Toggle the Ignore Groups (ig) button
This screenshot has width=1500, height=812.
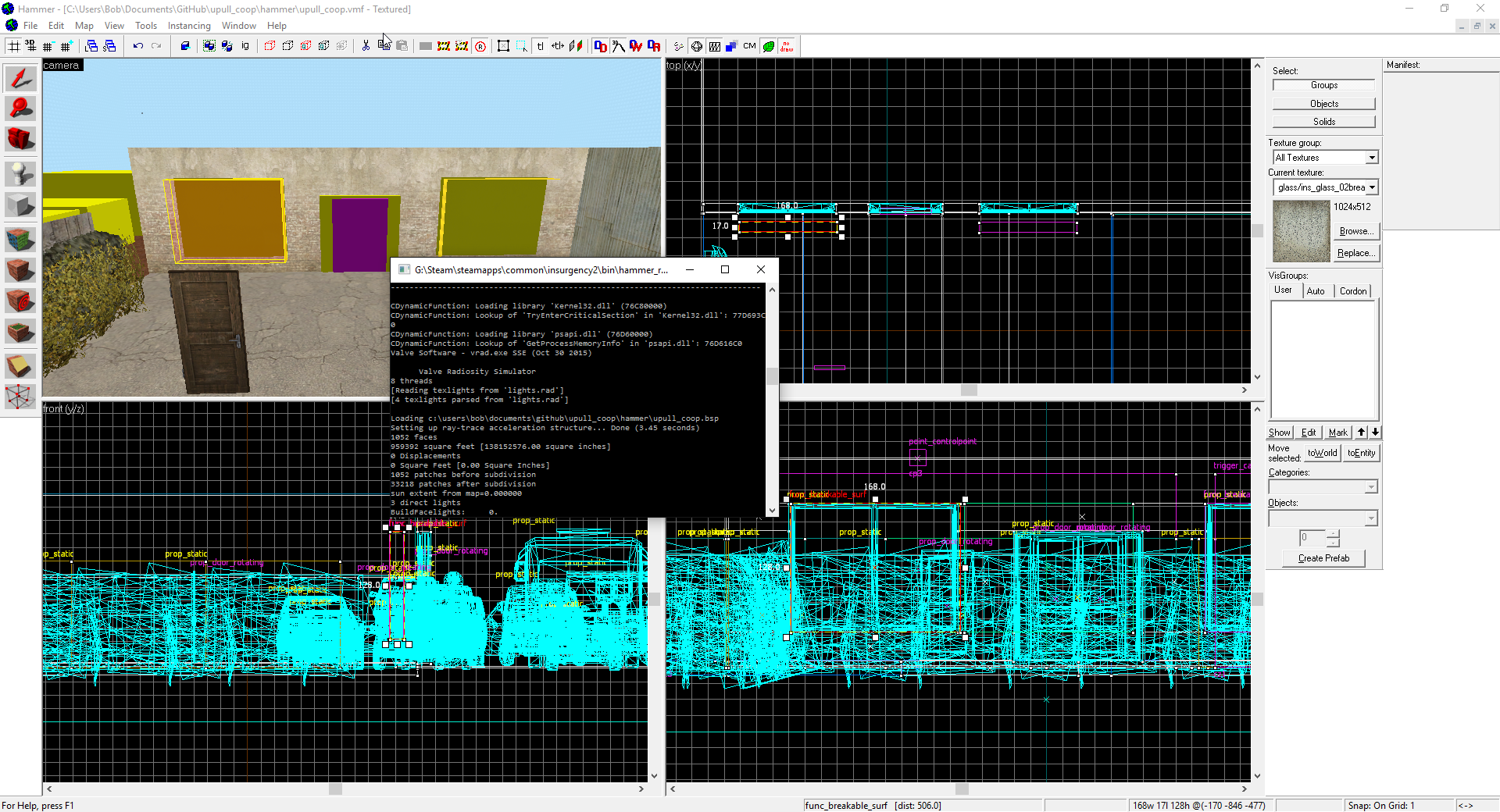pyautogui.click(x=245, y=46)
